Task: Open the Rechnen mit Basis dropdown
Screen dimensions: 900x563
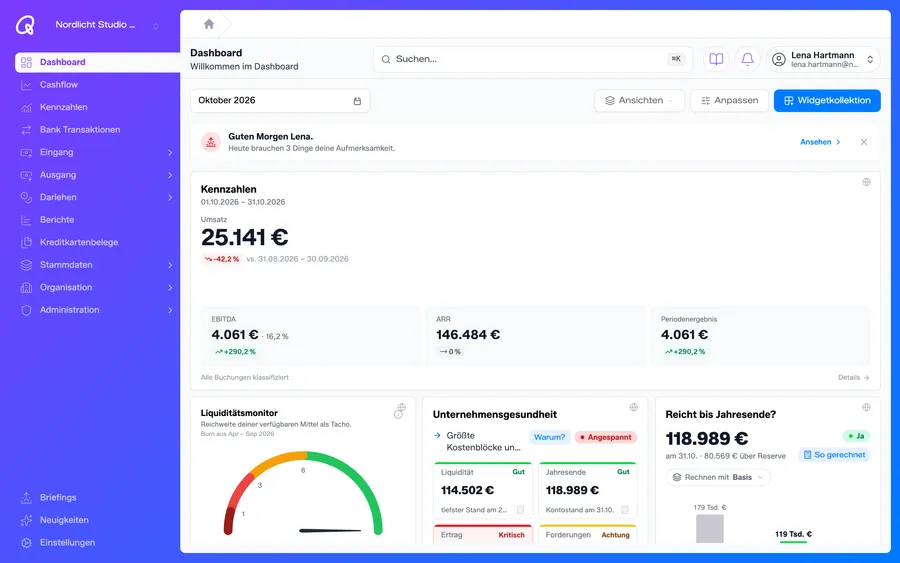Action: click(718, 477)
